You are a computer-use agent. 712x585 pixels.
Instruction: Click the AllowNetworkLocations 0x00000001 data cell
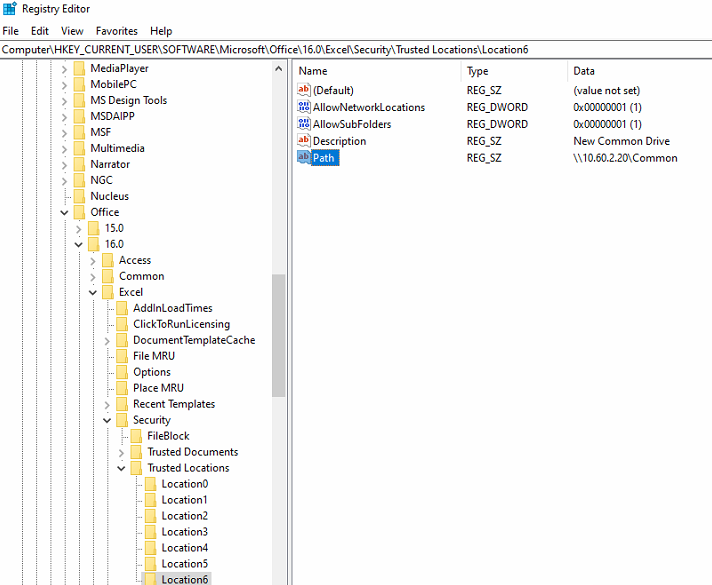(607, 107)
